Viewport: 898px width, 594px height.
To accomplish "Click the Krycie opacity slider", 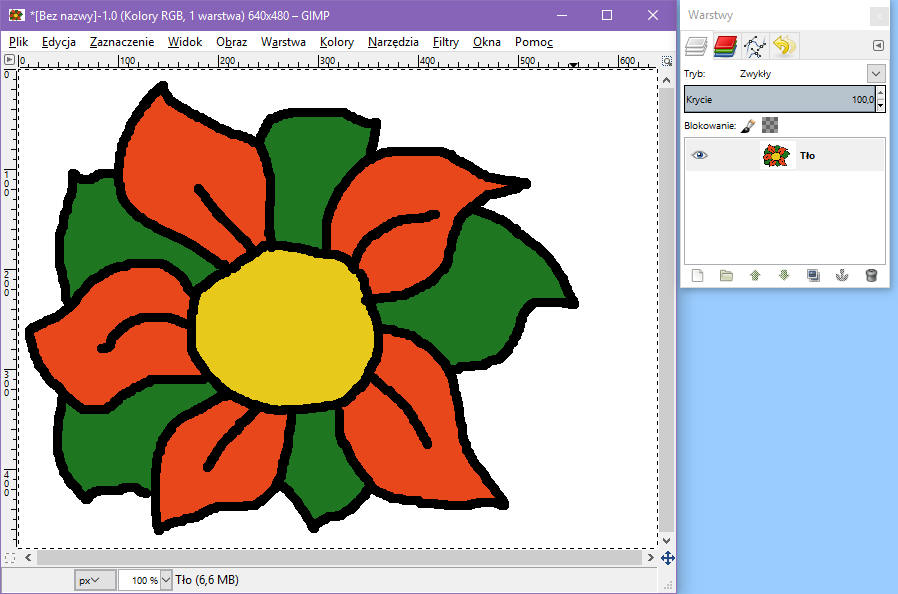I will (x=780, y=100).
